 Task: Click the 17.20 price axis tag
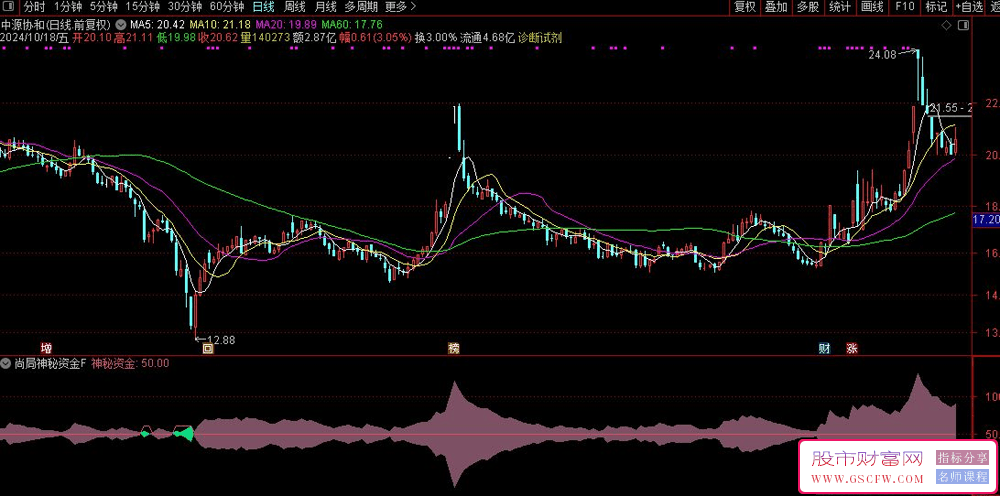point(986,220)
